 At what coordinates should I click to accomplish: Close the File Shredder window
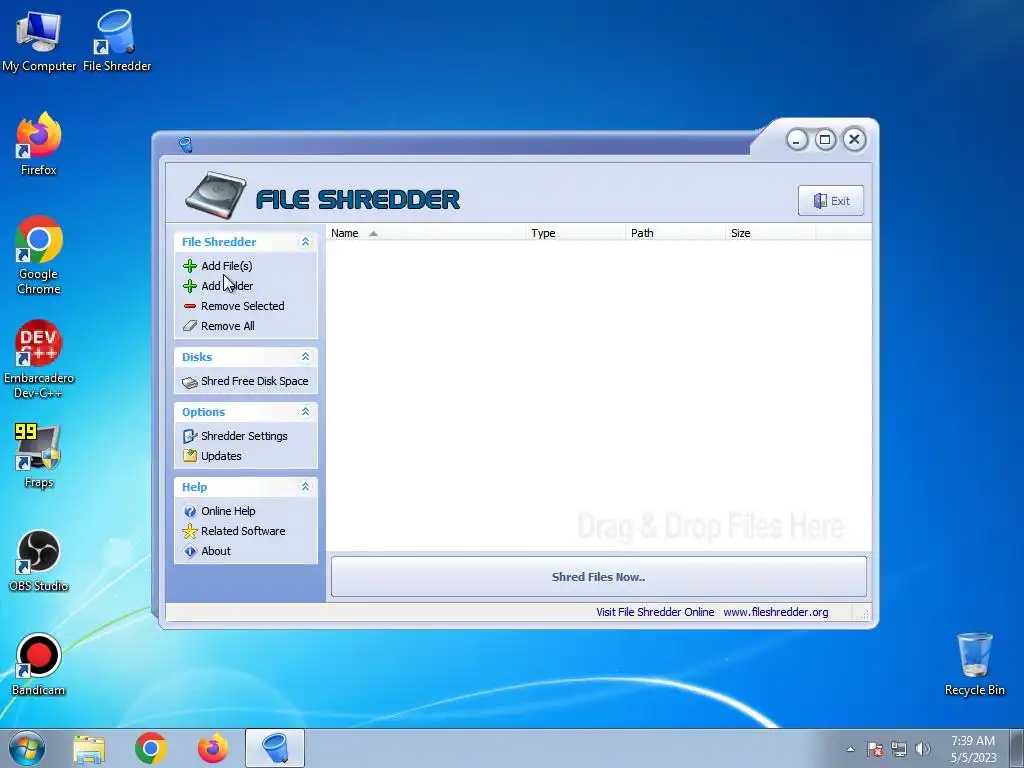coord(854,140)
